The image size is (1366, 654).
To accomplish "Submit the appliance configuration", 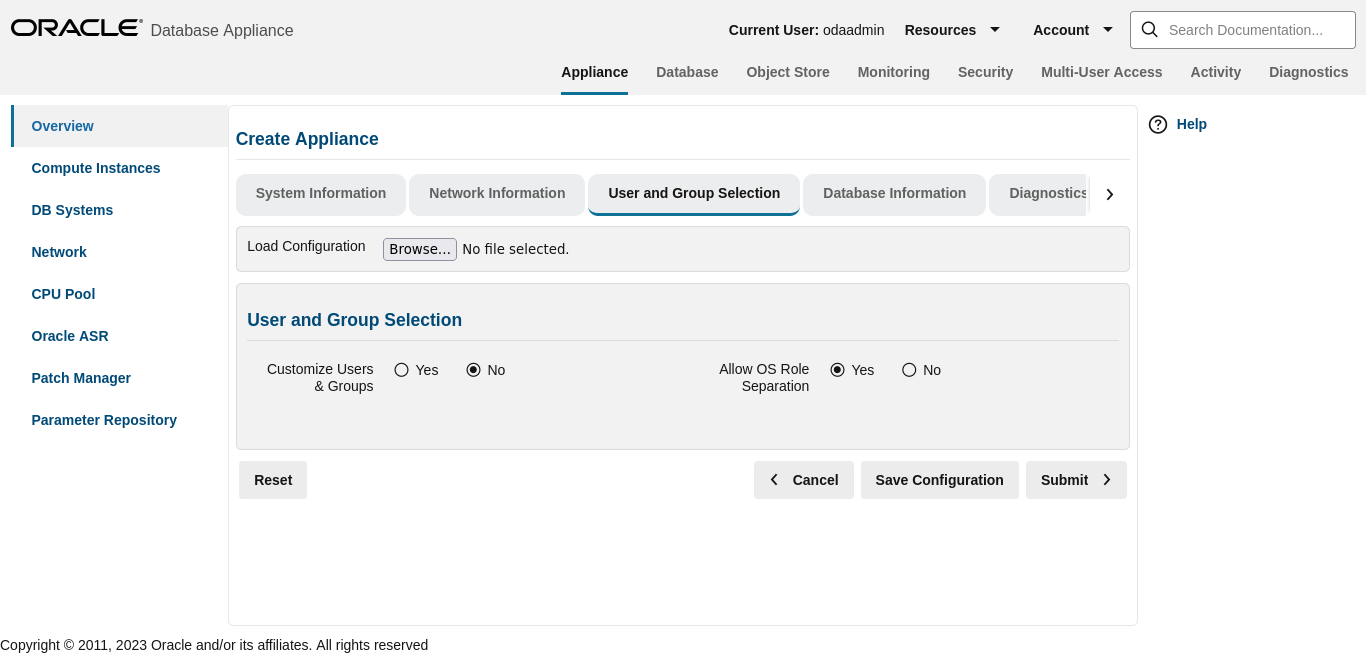I will point(1075,480).
